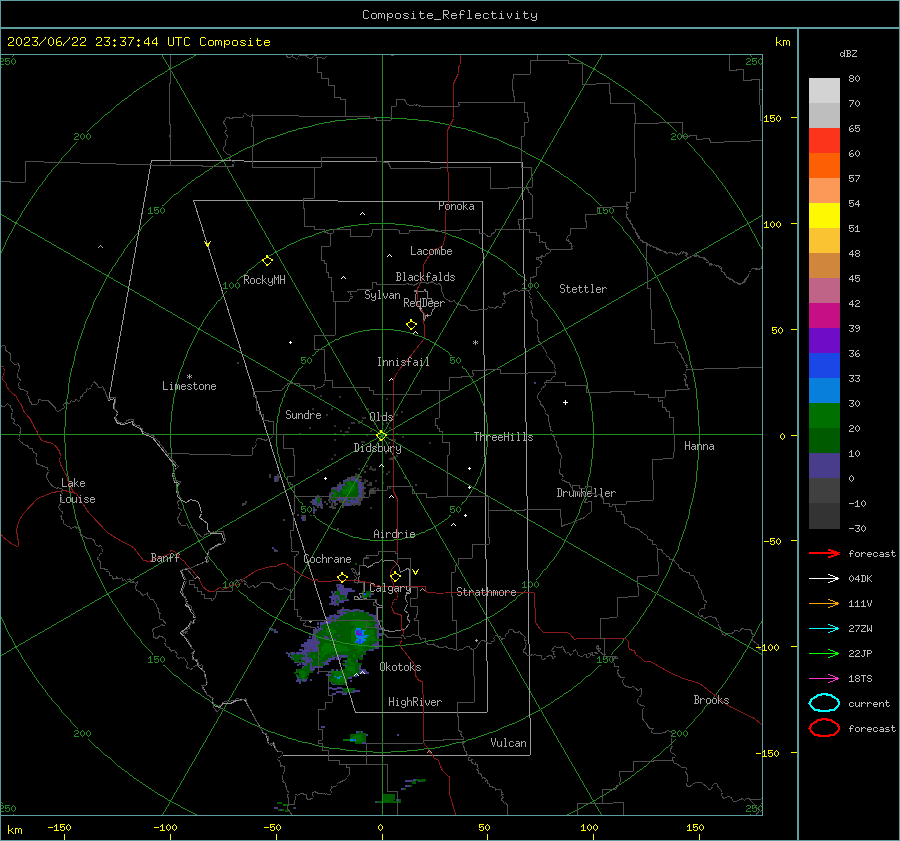This screenshot has width=900, height=841.
Task: Click the Strathmore label
Action: [486, 592]
